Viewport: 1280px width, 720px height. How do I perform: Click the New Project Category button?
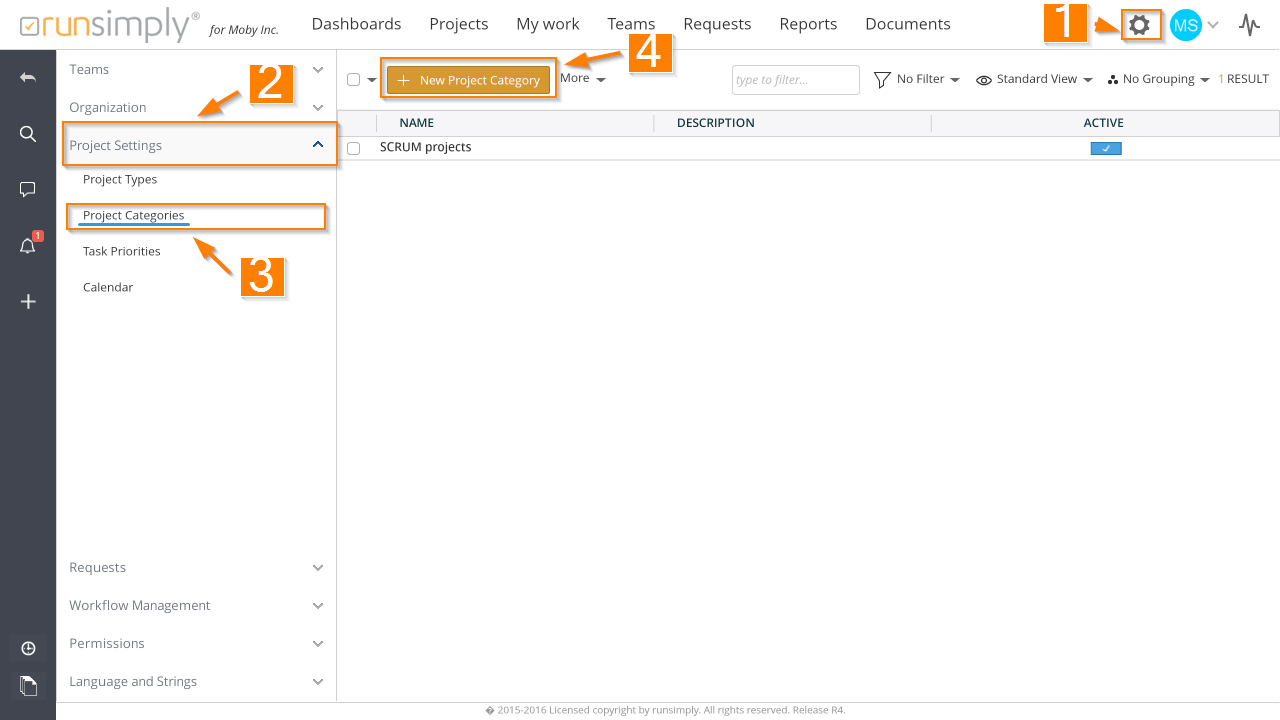469,80
